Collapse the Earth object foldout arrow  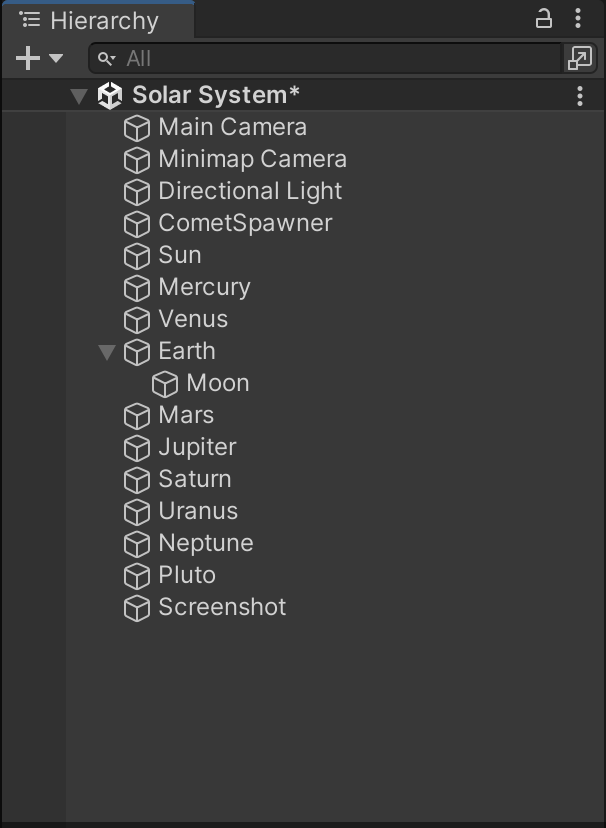click(107, 352)
